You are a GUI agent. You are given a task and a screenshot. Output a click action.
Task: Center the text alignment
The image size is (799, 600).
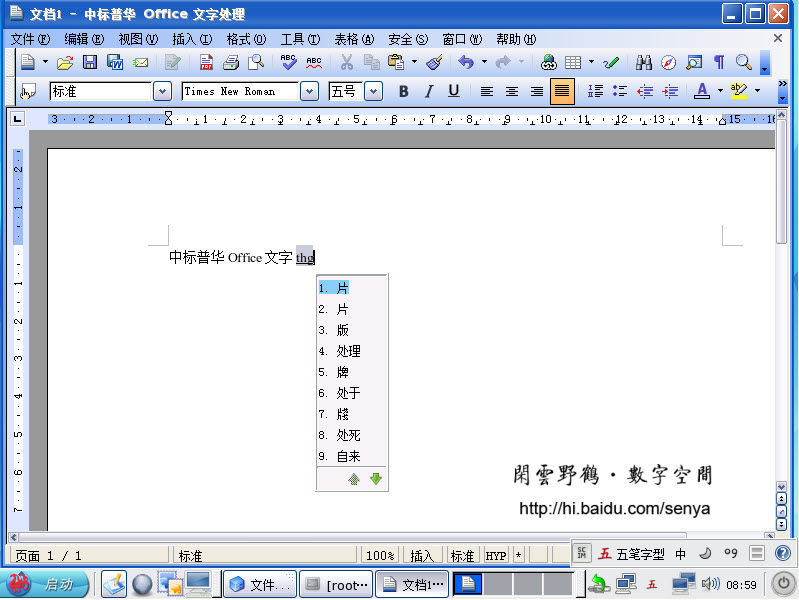coord(512,91)
